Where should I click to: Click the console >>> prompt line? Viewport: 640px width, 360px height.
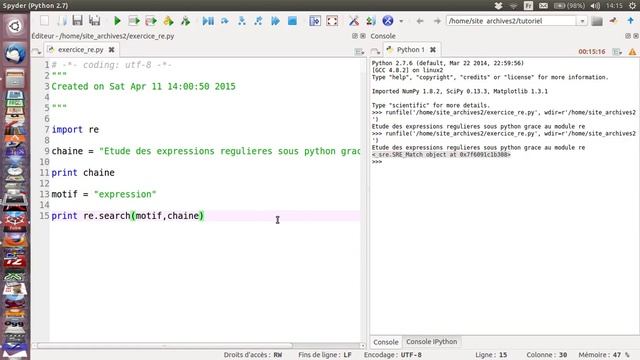(x=377, y=162)
